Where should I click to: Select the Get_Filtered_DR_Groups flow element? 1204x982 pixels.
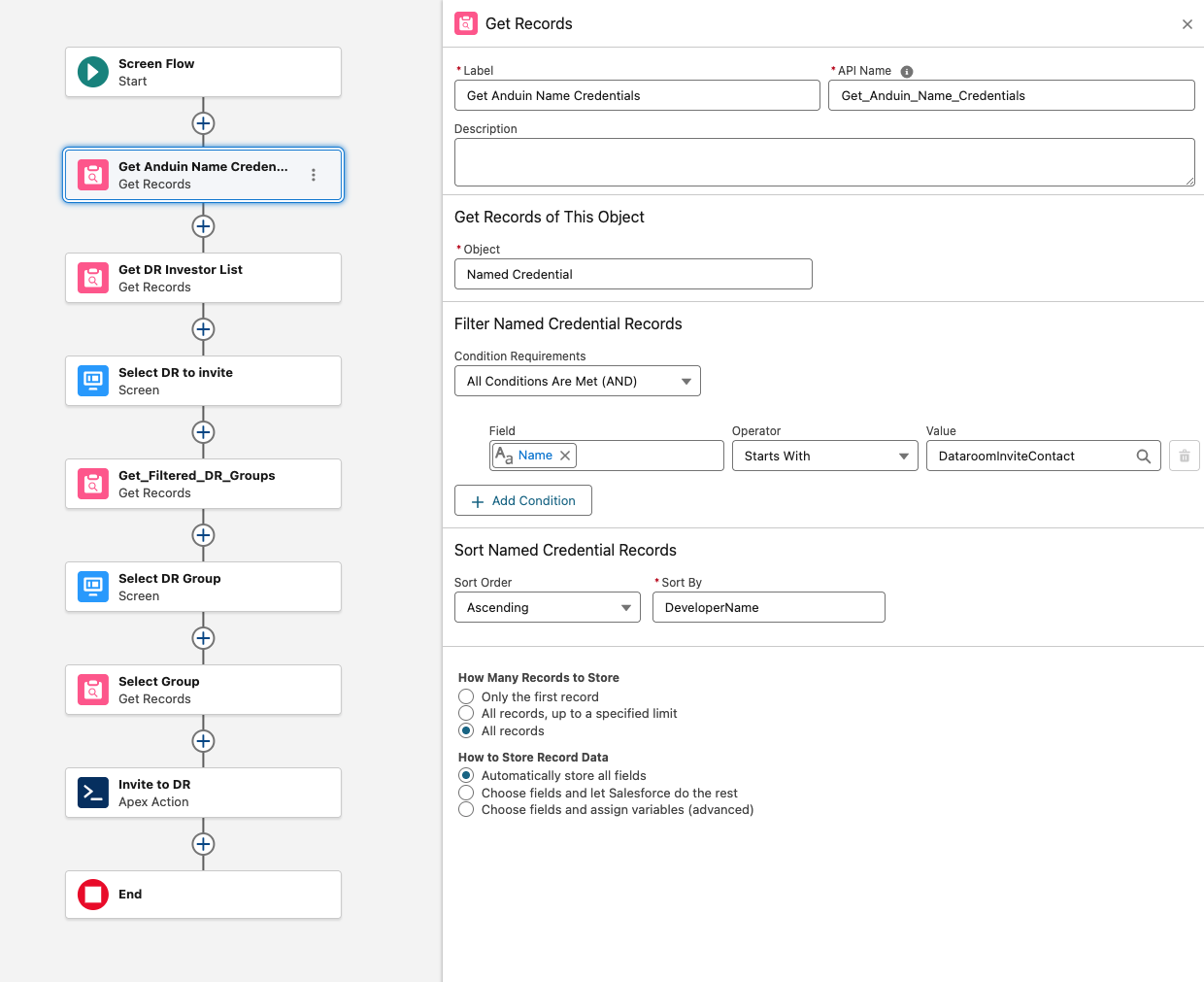(203, 484)
